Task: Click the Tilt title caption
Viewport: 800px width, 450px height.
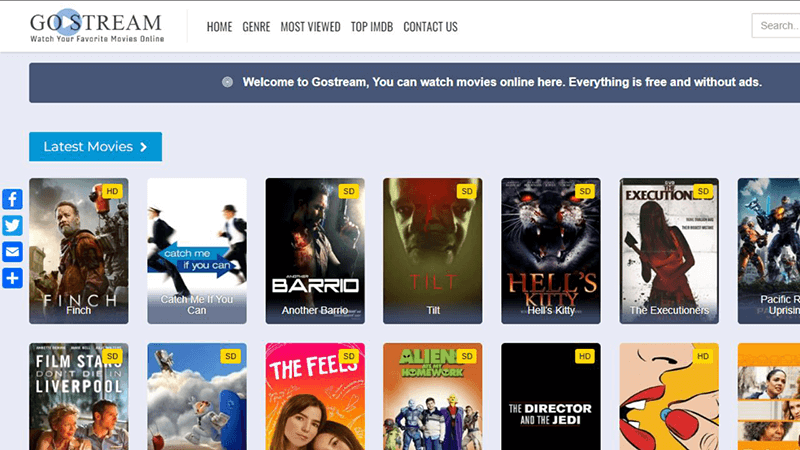Action: point(433,310)
